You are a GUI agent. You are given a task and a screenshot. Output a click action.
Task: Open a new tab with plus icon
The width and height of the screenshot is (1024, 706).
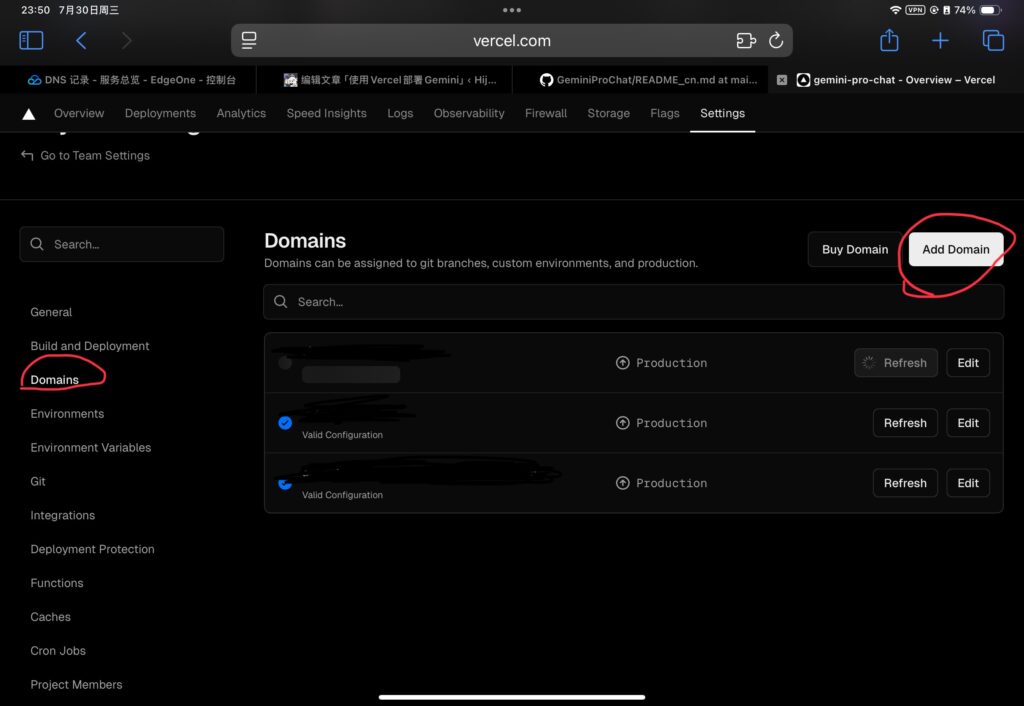(x=940, y=40)
